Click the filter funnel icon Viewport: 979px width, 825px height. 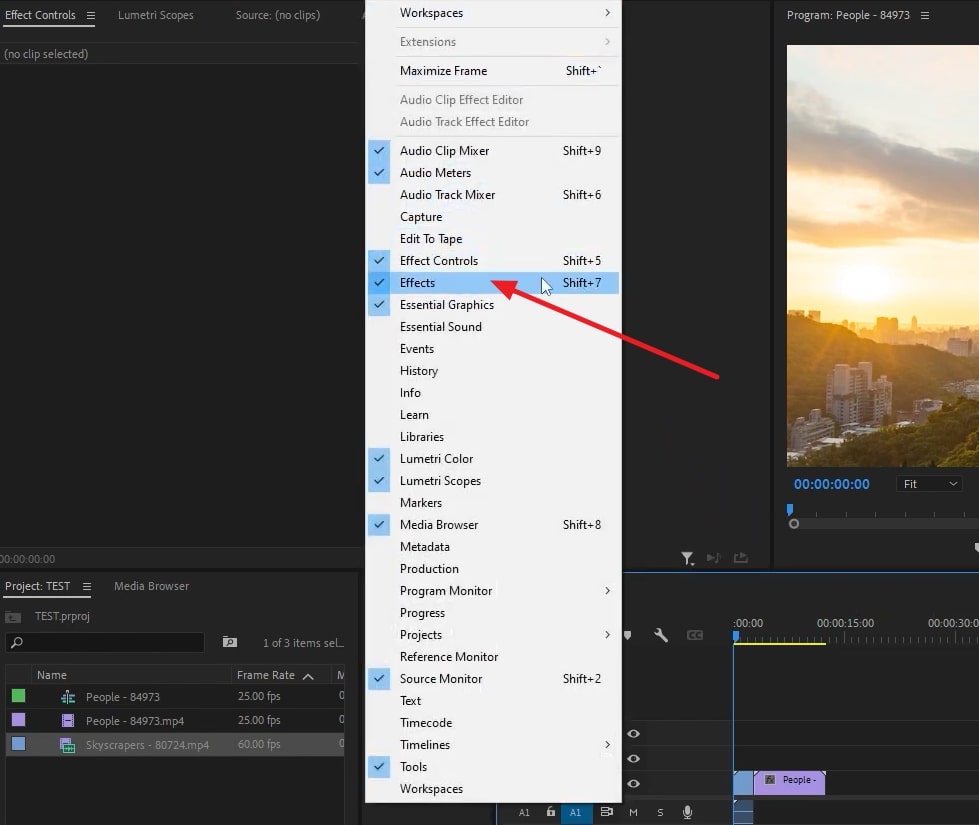pyautogui.click(x=687, y=559)
